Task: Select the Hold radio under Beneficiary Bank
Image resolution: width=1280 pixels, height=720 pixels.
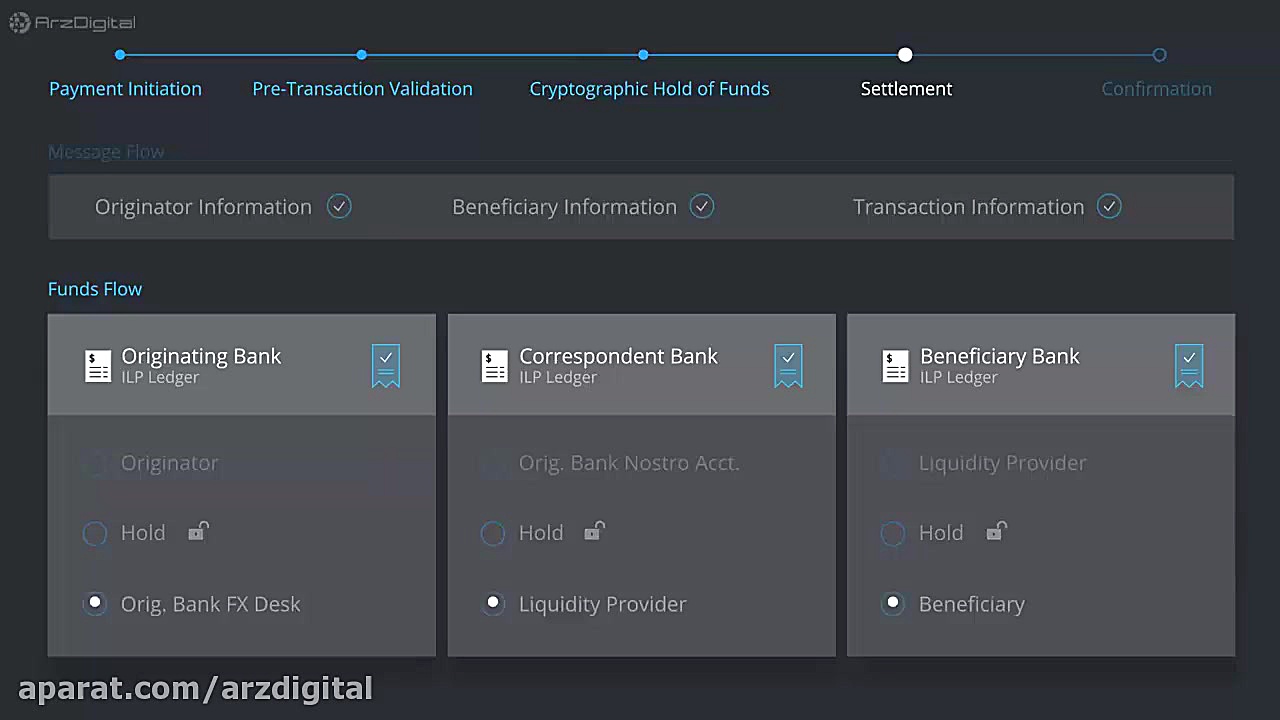Action: pos(893,533)
